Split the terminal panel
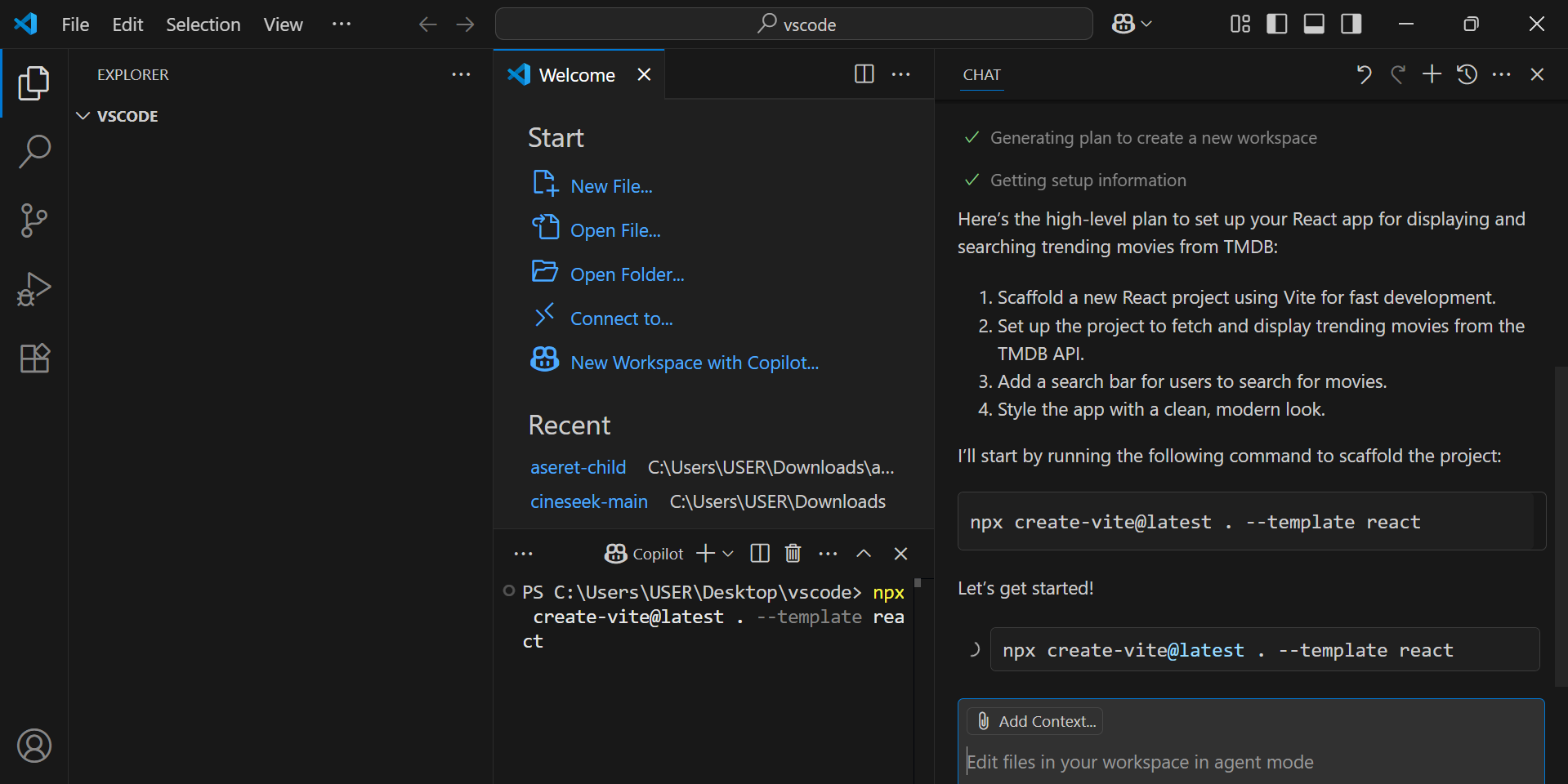 [760, 554]
